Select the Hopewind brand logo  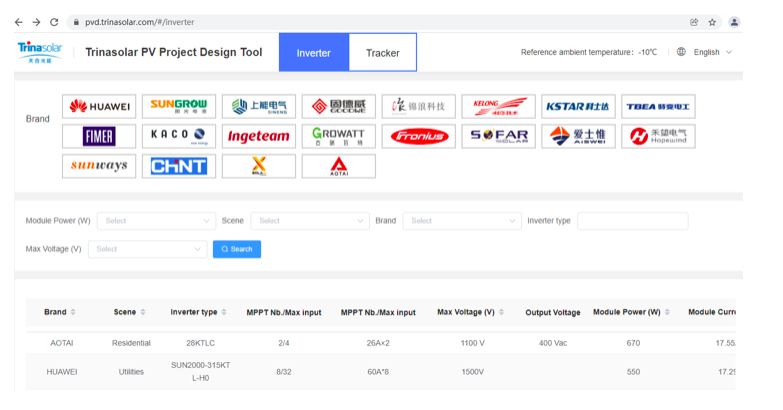(658, 136)
